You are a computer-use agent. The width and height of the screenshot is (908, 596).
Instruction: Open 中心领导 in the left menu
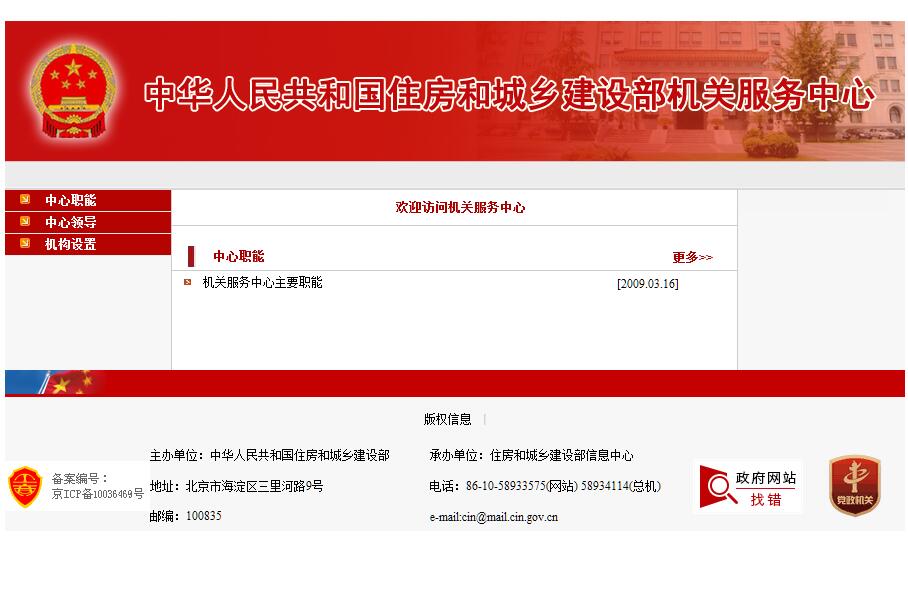point(71,222)
